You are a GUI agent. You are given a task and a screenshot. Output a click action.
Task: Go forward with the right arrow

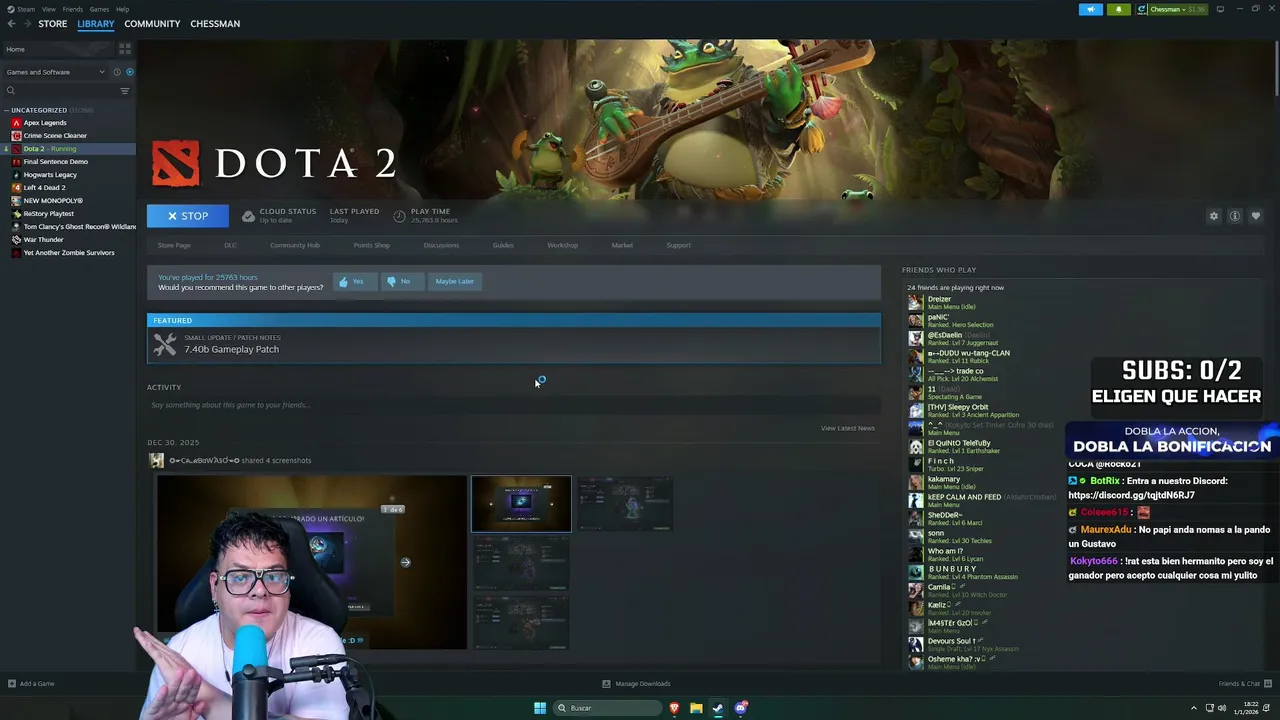(x=27, y=24)
